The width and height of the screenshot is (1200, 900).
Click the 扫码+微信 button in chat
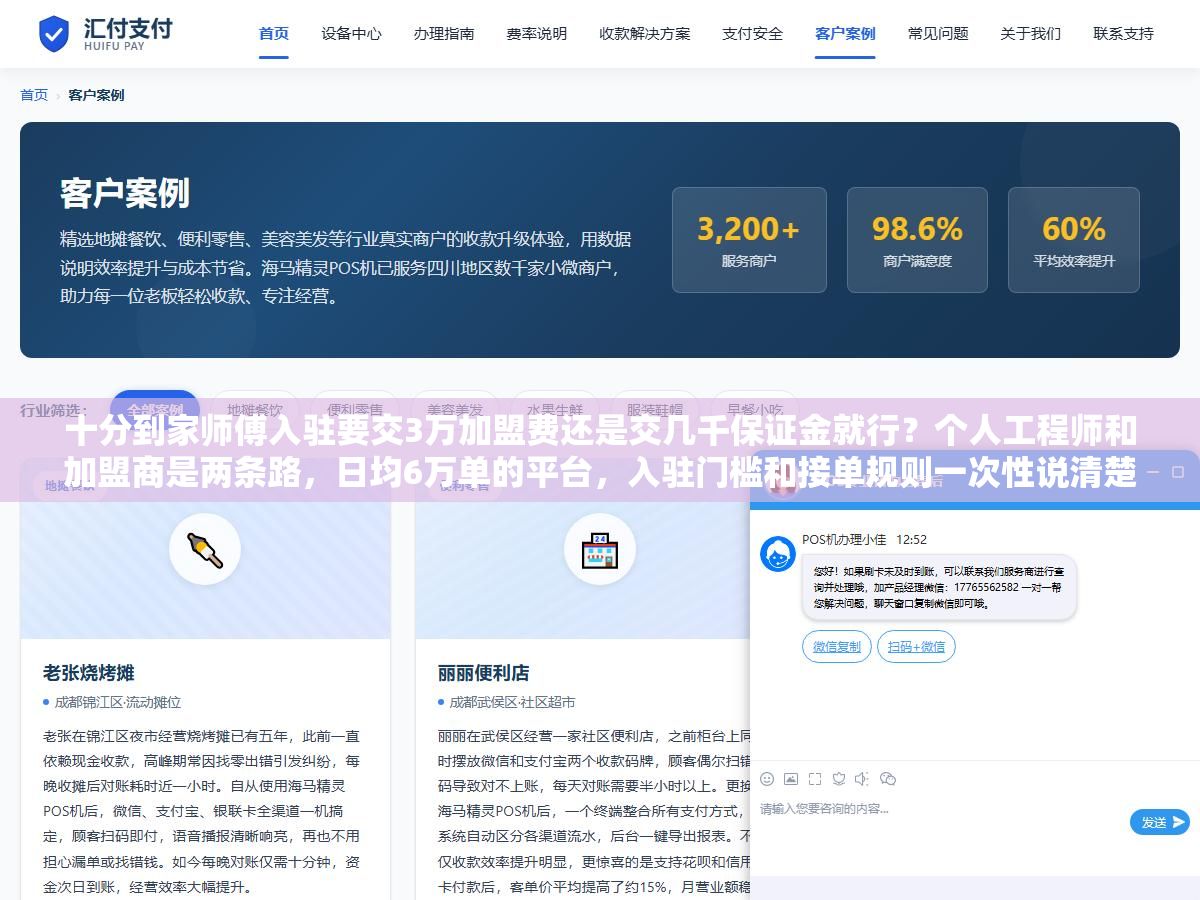pyautogui.click(x=916, y=646)
